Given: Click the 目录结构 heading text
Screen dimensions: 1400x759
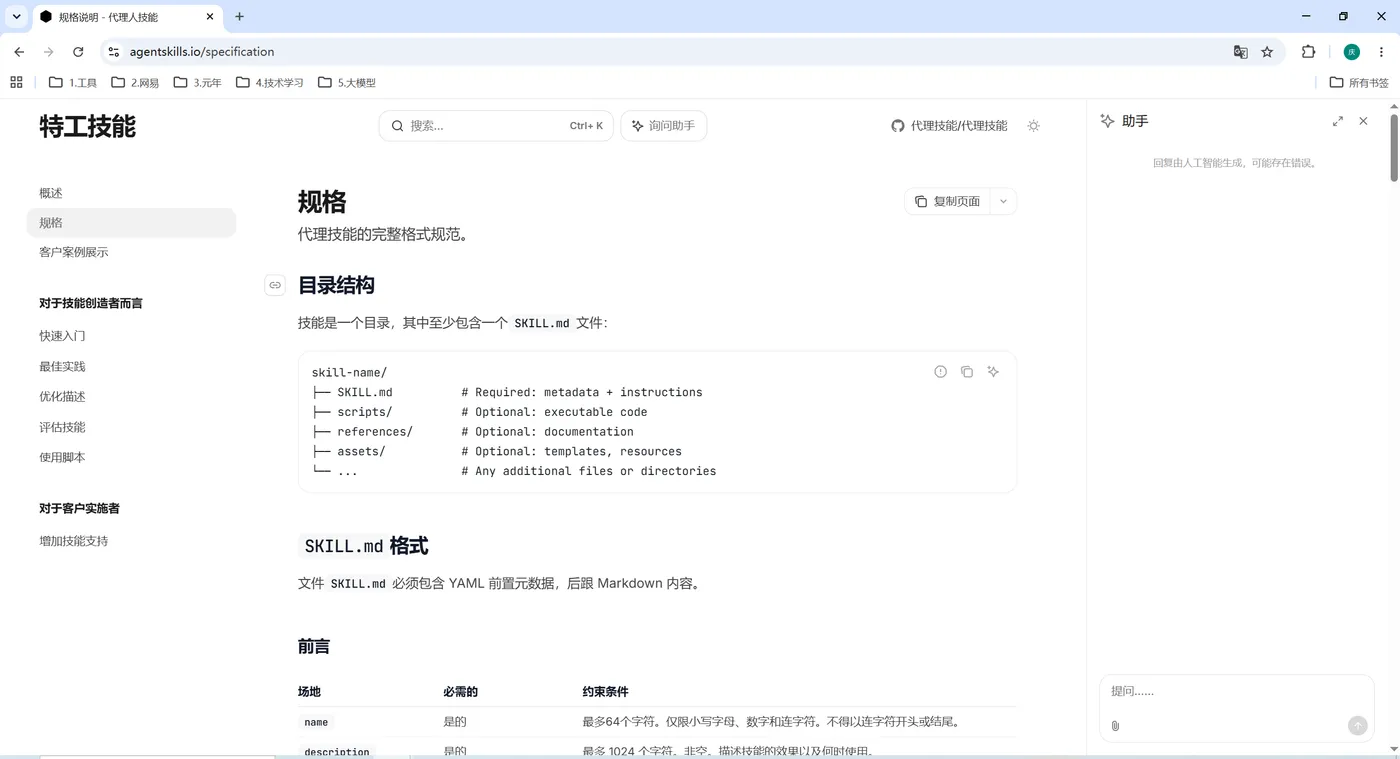Looking at the screenshot, I should 336,285.
